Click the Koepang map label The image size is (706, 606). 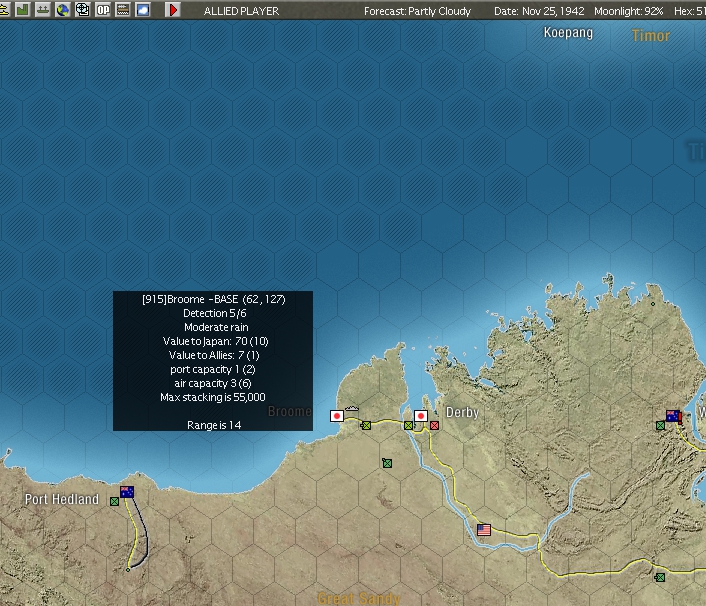[568, 33]
